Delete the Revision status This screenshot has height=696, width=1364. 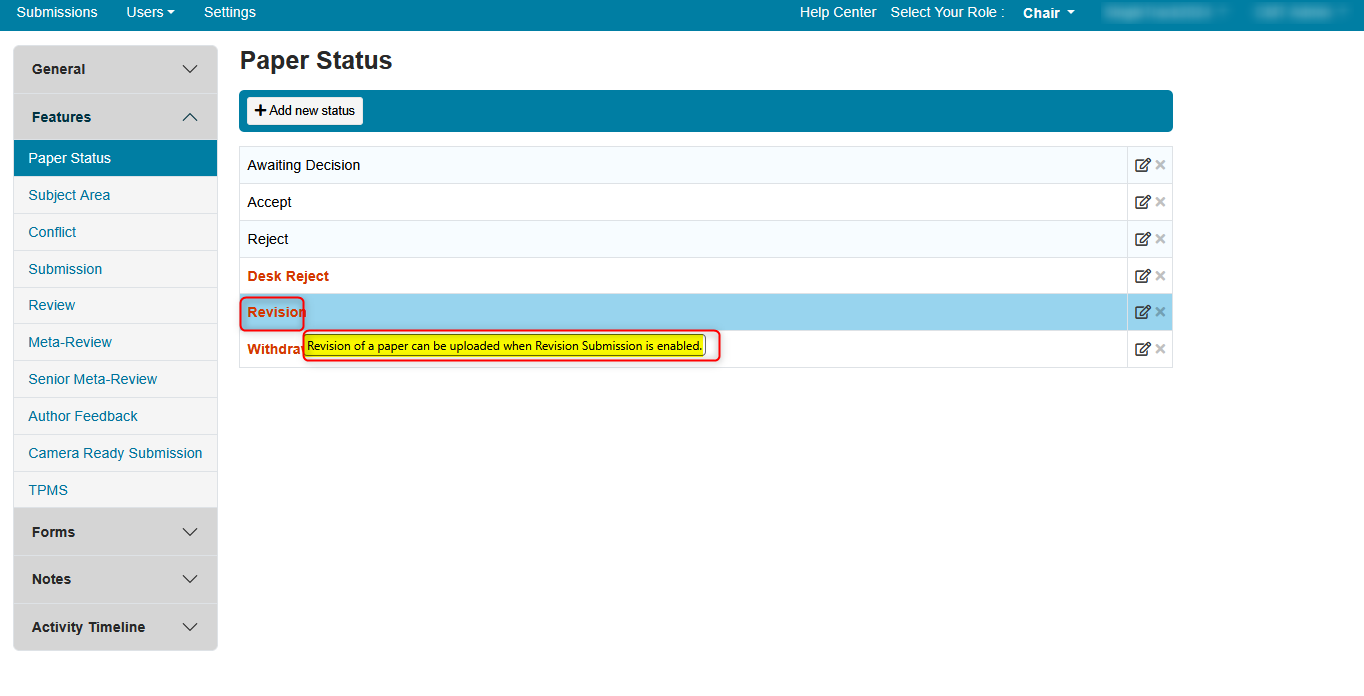coord(1161,312)
